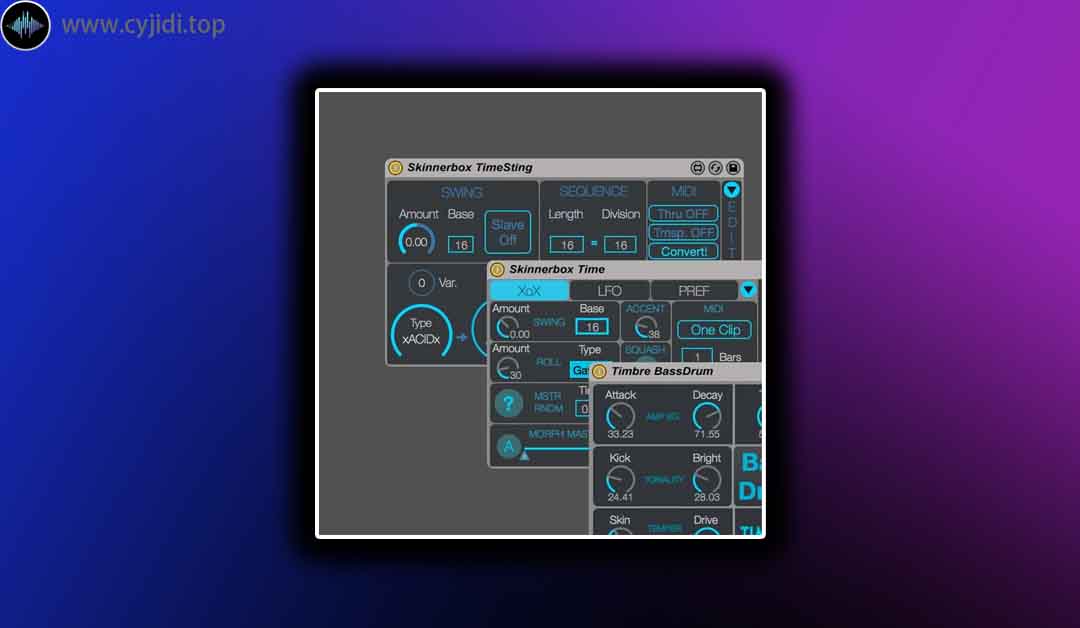Click the One Clip button
This screenshot has height=628, width=1080.
715,330
